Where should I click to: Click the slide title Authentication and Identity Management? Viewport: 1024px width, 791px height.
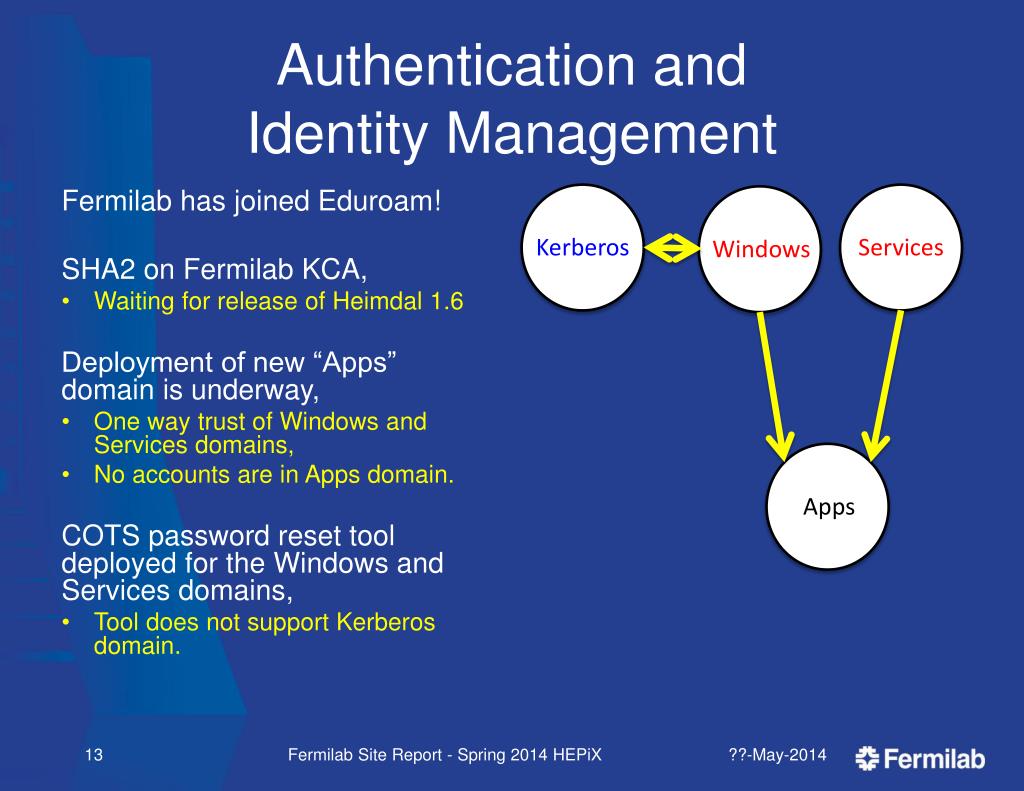point(512,99)
